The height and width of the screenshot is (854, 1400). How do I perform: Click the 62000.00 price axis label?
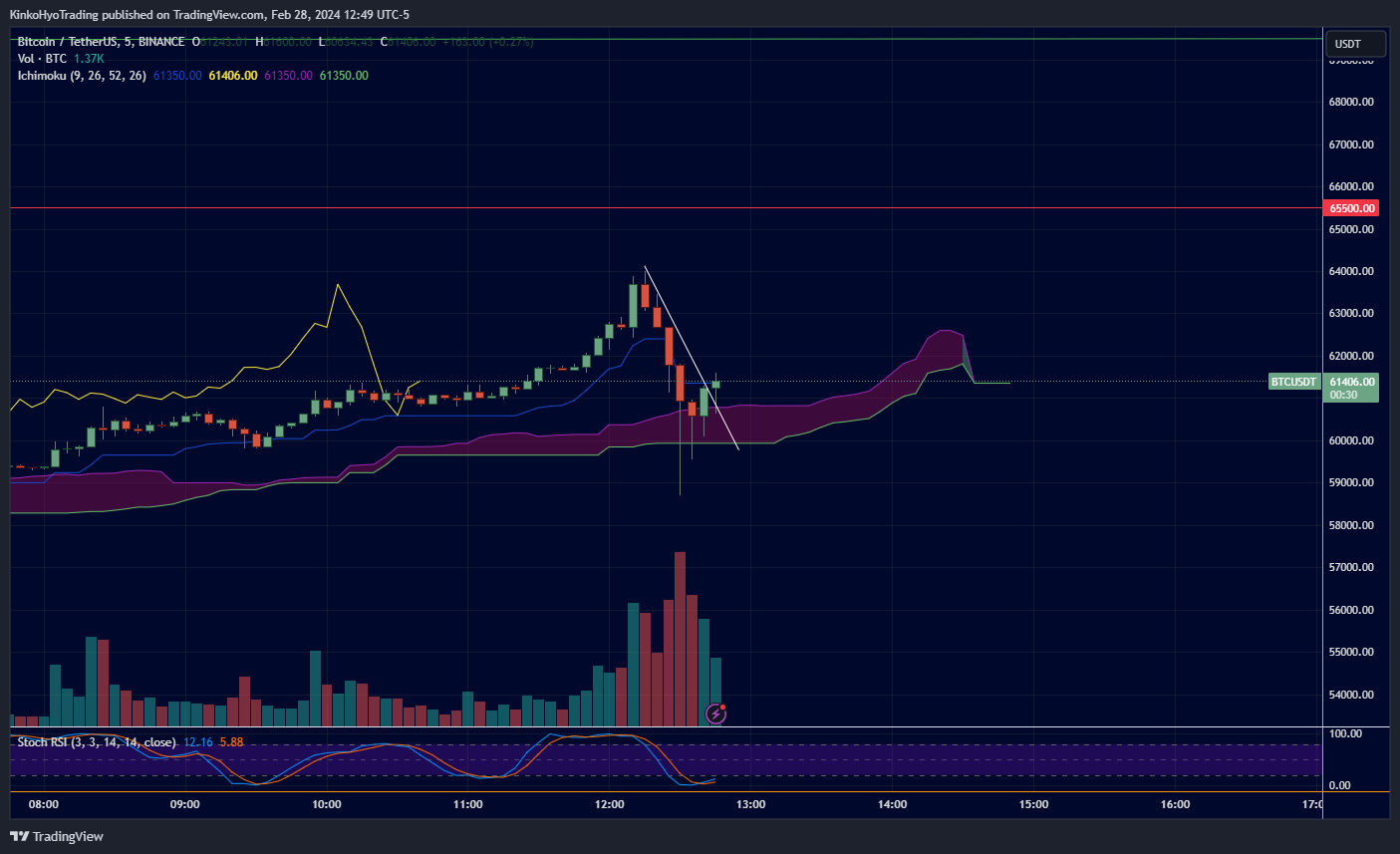pyautogui.click(x=1352, y=356)
